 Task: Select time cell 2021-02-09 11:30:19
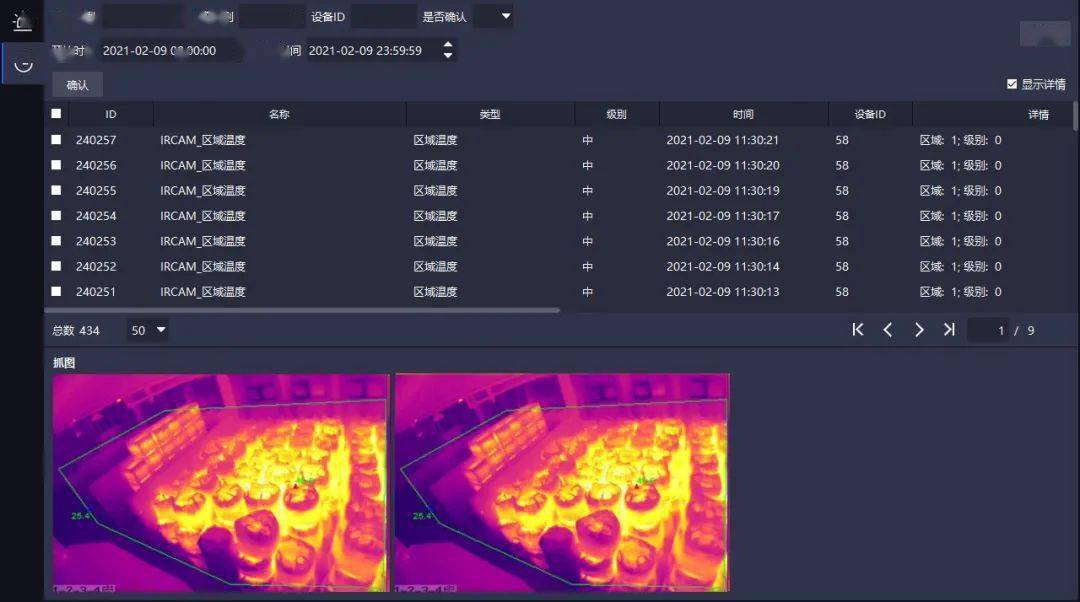coord(723,190)
